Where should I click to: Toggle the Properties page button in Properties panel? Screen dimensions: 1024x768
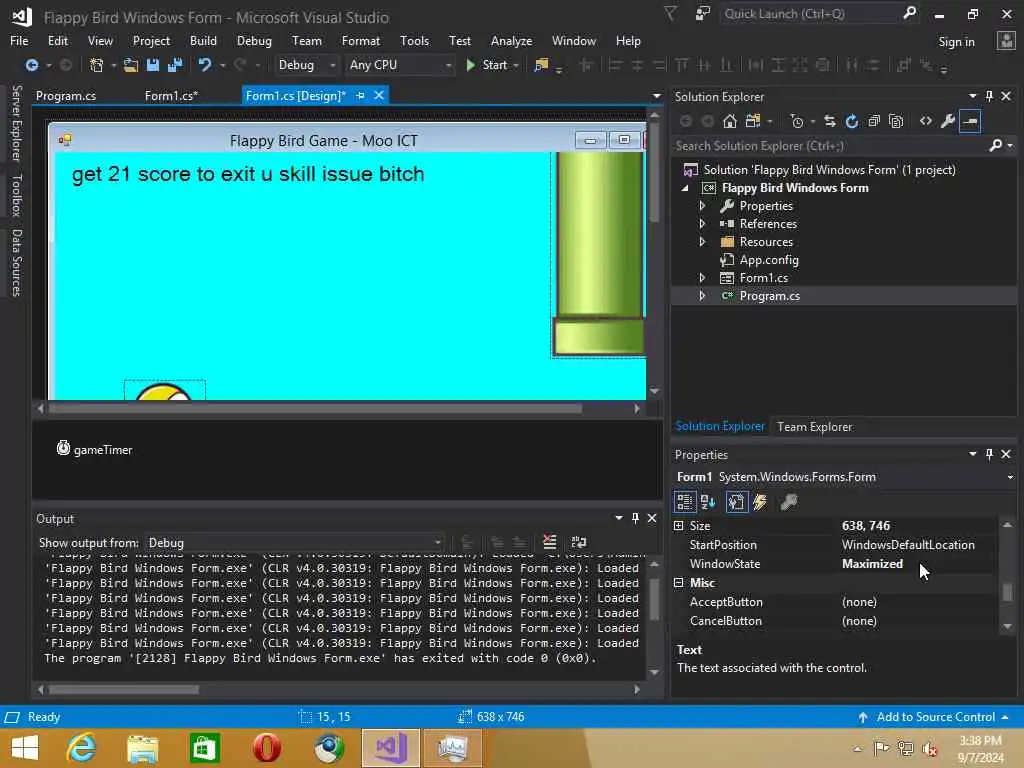pos(737,502)
